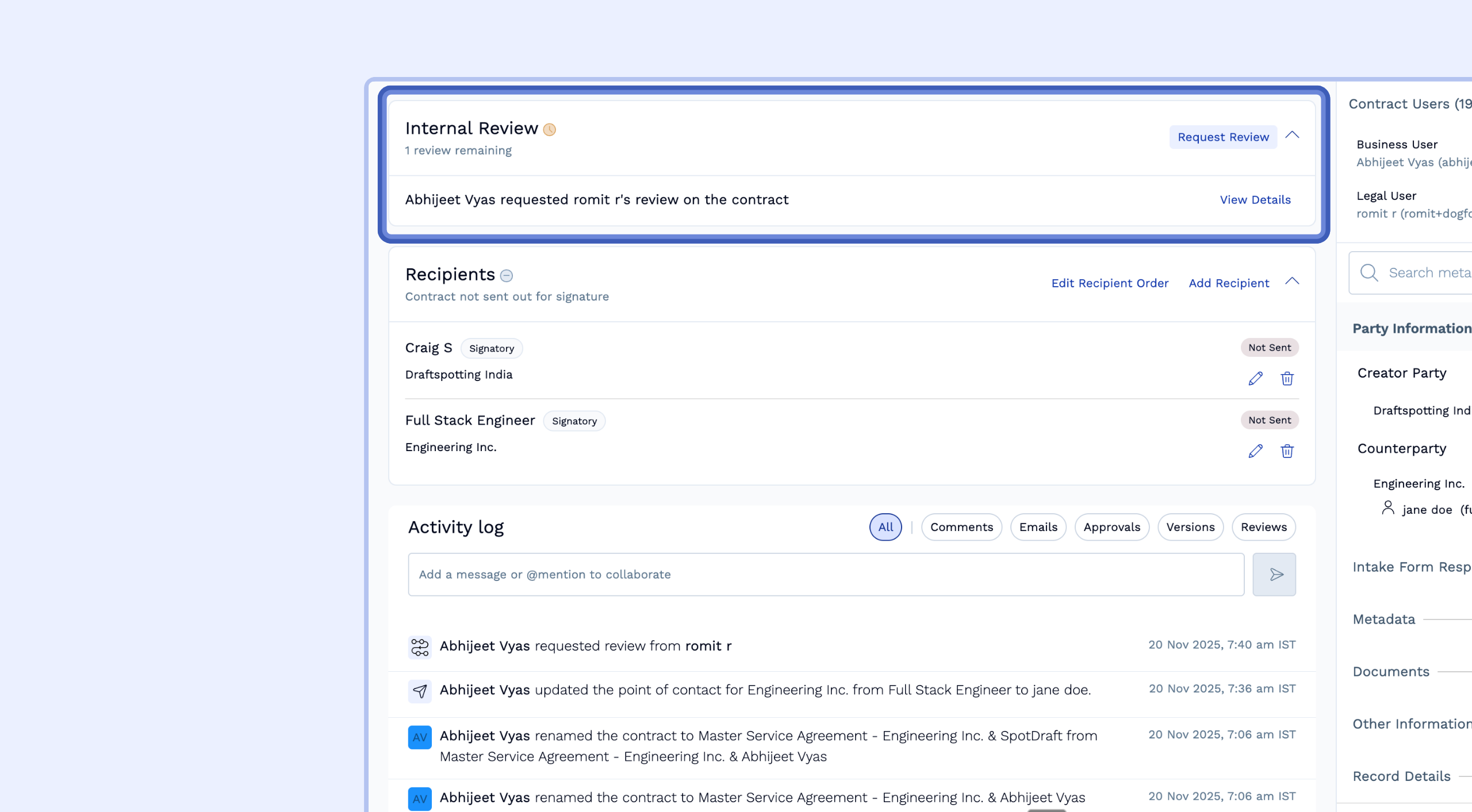
Task: Filter activity log by Comments
Action: click(x=961, y=527)
